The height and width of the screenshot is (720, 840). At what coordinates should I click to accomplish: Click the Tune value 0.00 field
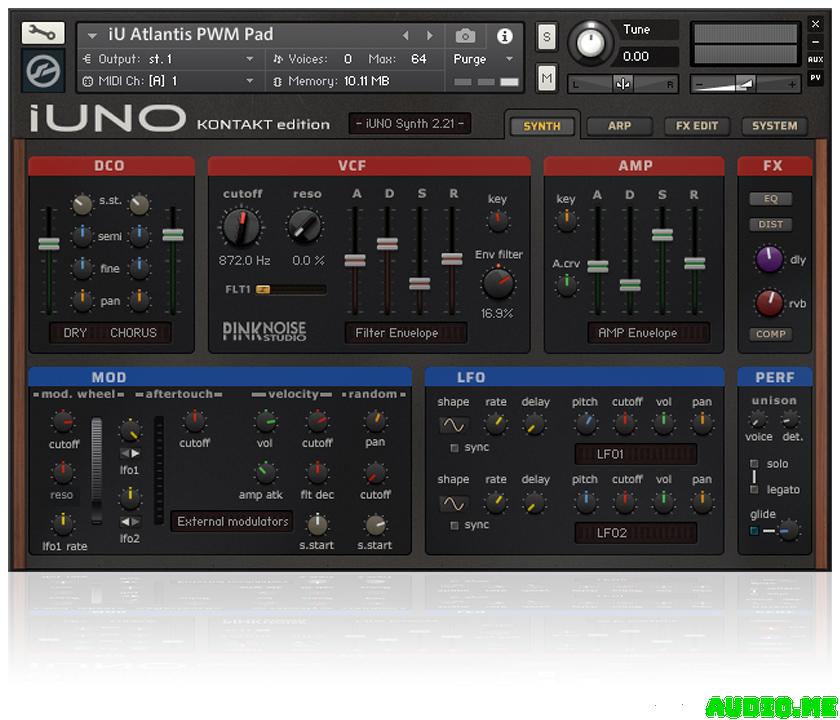pos(649,56)
